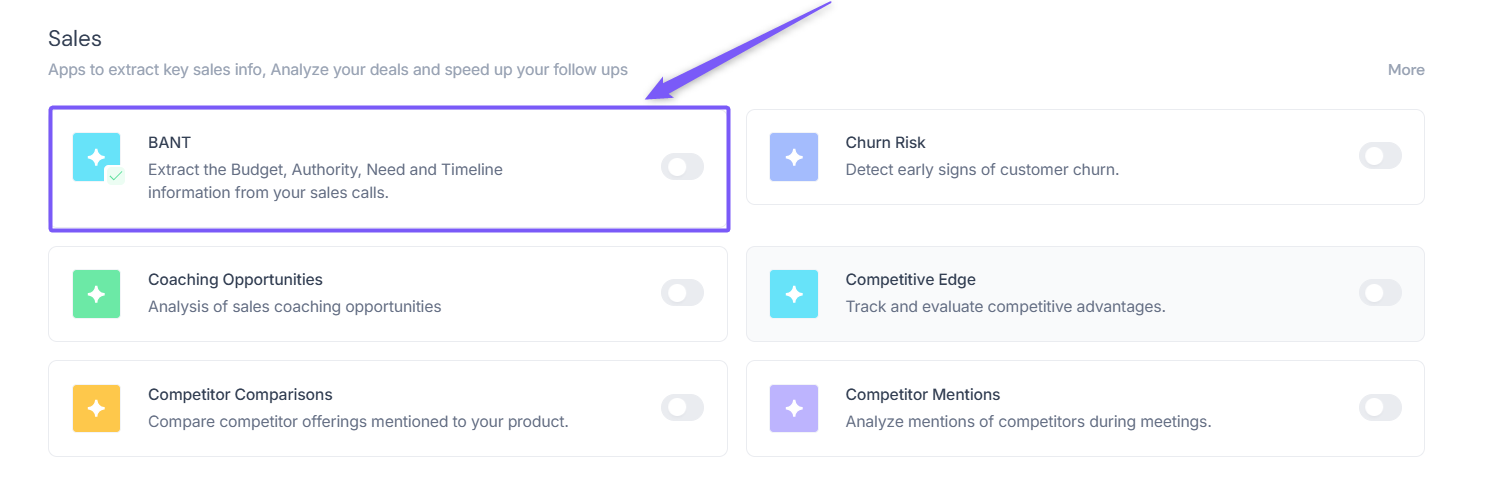Open the Competitive Edge card description
This screenshot has width=1485, height=502.
pos(1005,307)
